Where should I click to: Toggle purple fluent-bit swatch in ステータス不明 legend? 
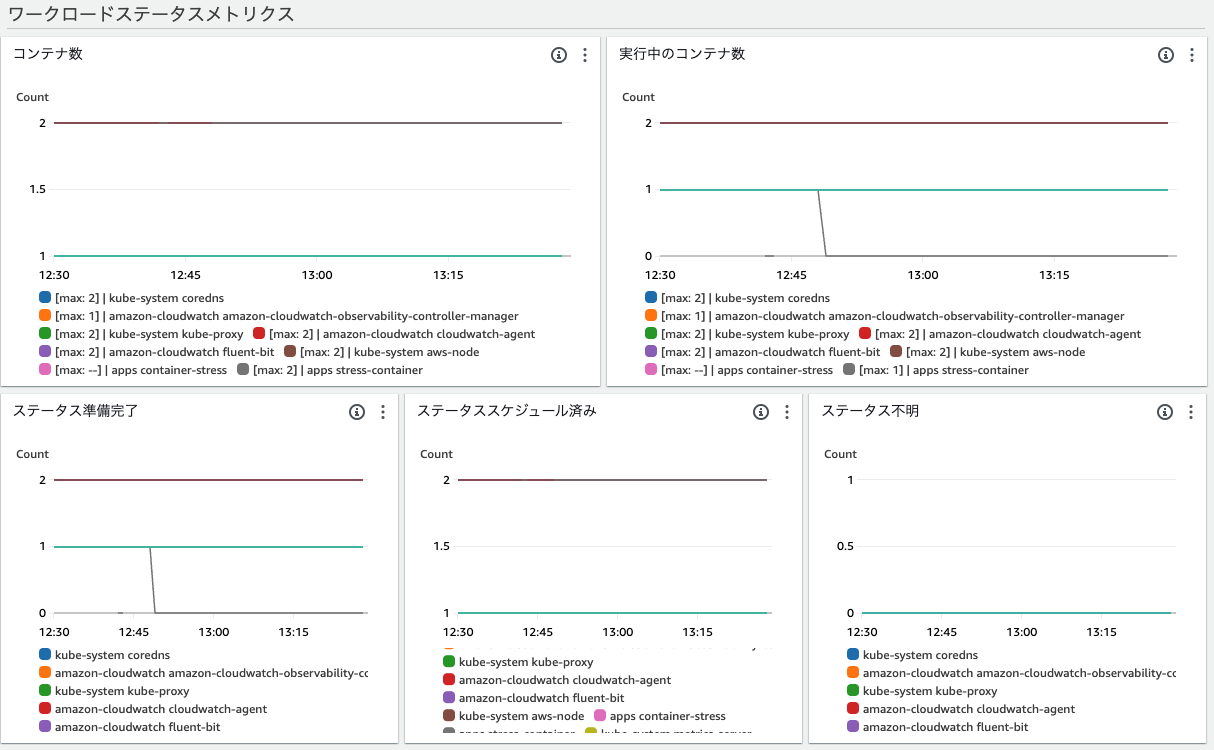click(853, 727)
